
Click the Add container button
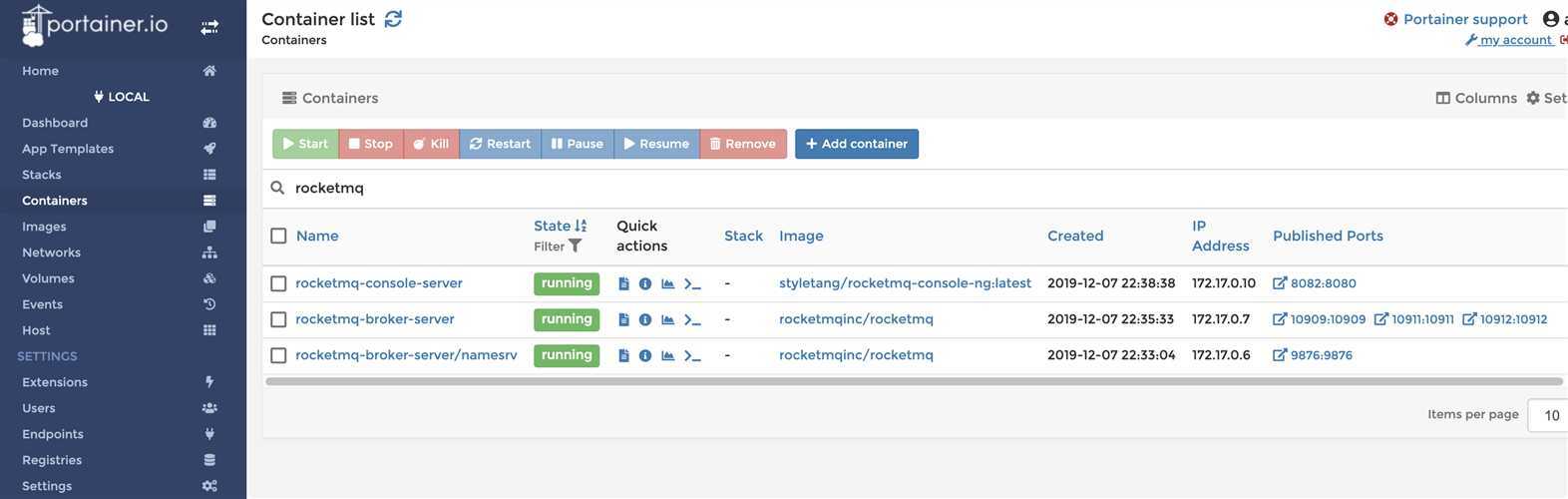(857, 144)
